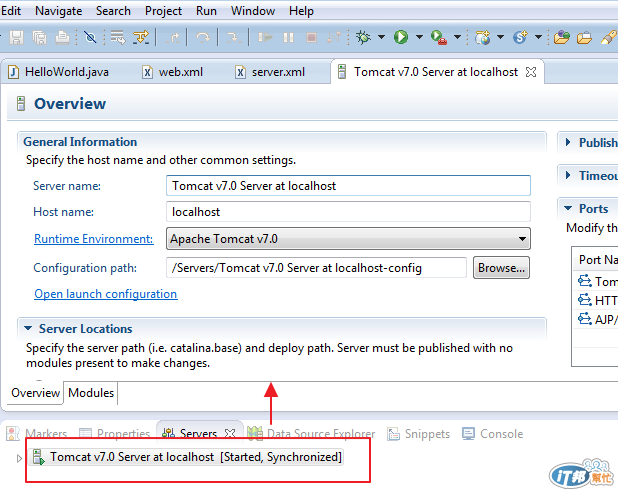Select the HTTP port row
The height and width of the screenshot is (495, 618).
point(597,300)
